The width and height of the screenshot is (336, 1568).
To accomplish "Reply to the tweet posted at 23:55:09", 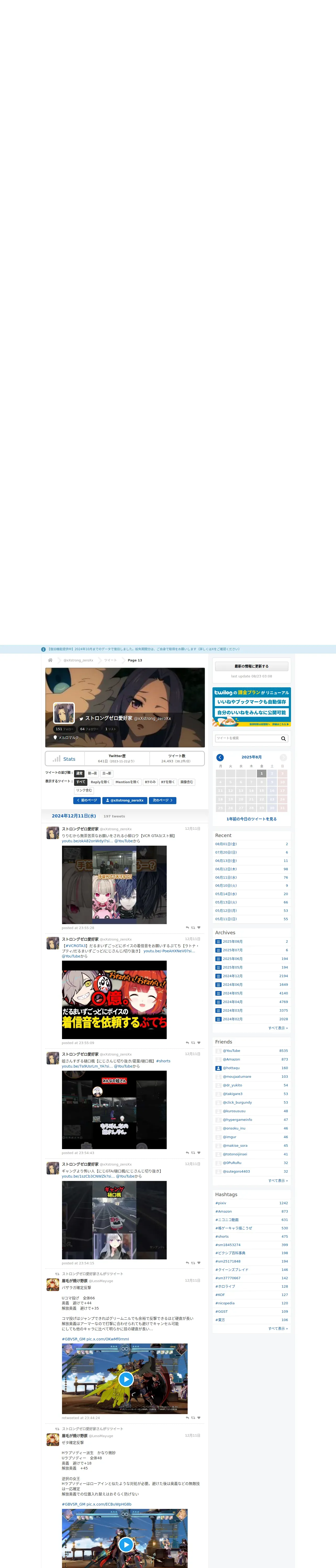I will (187, 1043).
